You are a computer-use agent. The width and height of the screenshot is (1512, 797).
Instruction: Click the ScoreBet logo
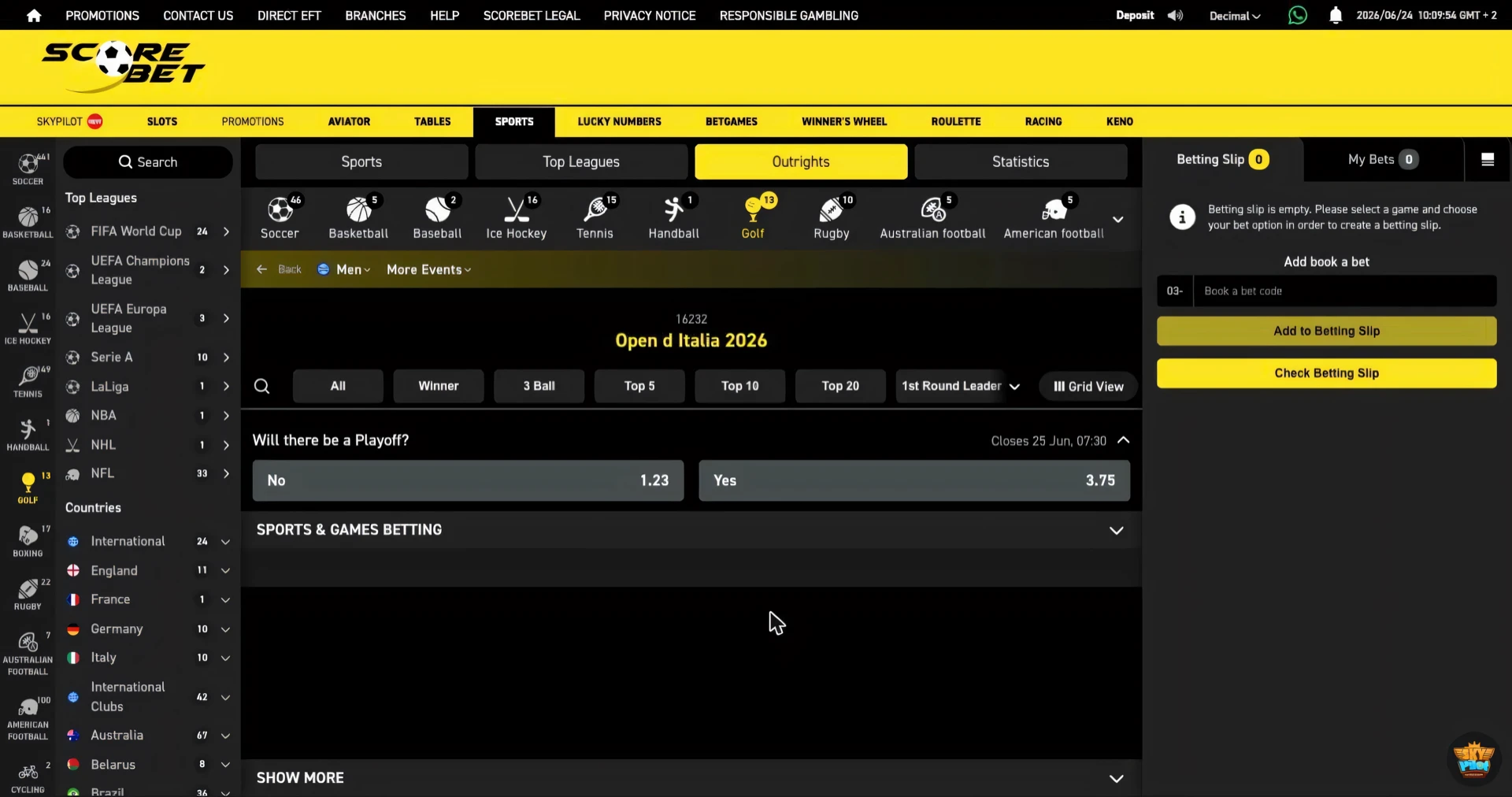[123, 66]
